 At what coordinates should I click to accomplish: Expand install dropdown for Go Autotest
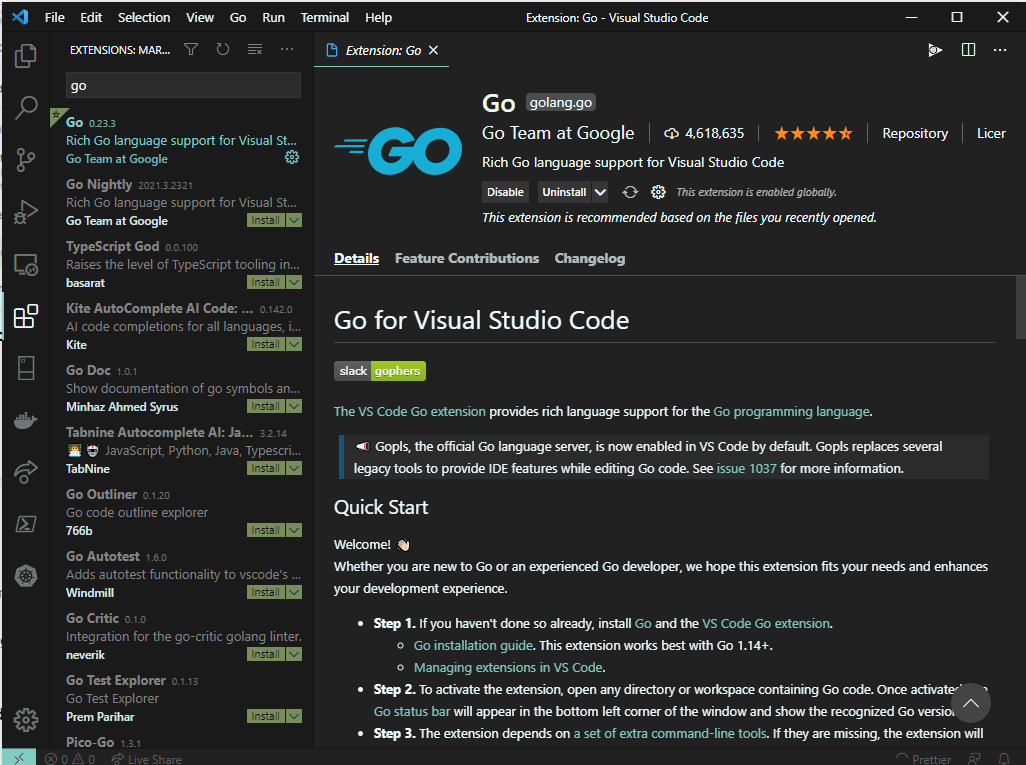point(294,592)
